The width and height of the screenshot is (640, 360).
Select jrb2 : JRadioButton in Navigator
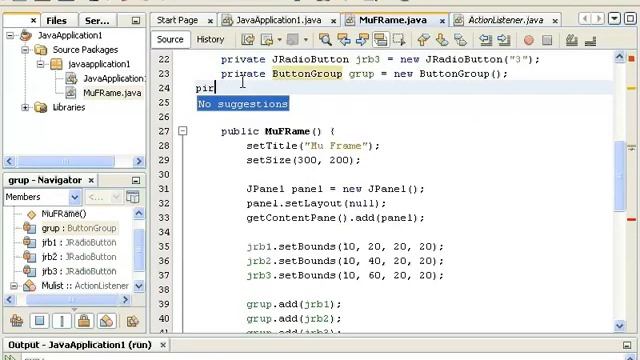(79, 257)
